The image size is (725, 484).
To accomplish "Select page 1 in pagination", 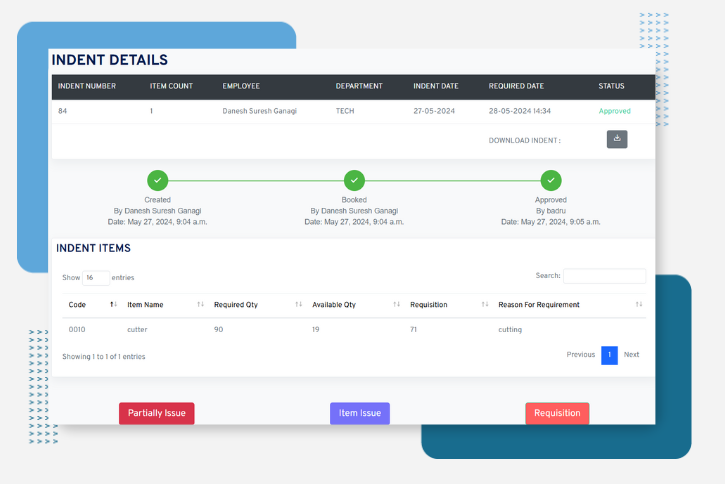I will point(609,355).
